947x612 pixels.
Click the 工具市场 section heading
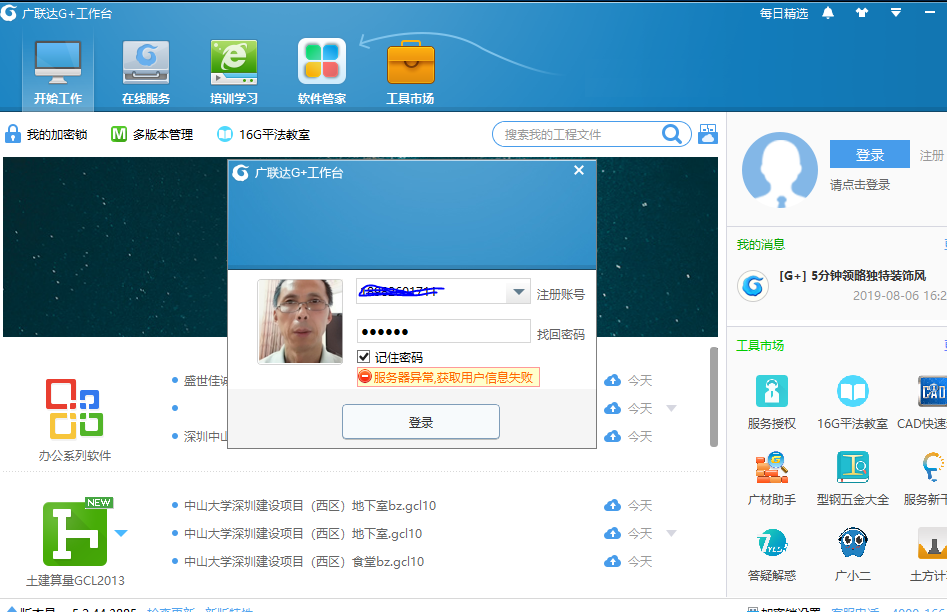coord(760,346)
